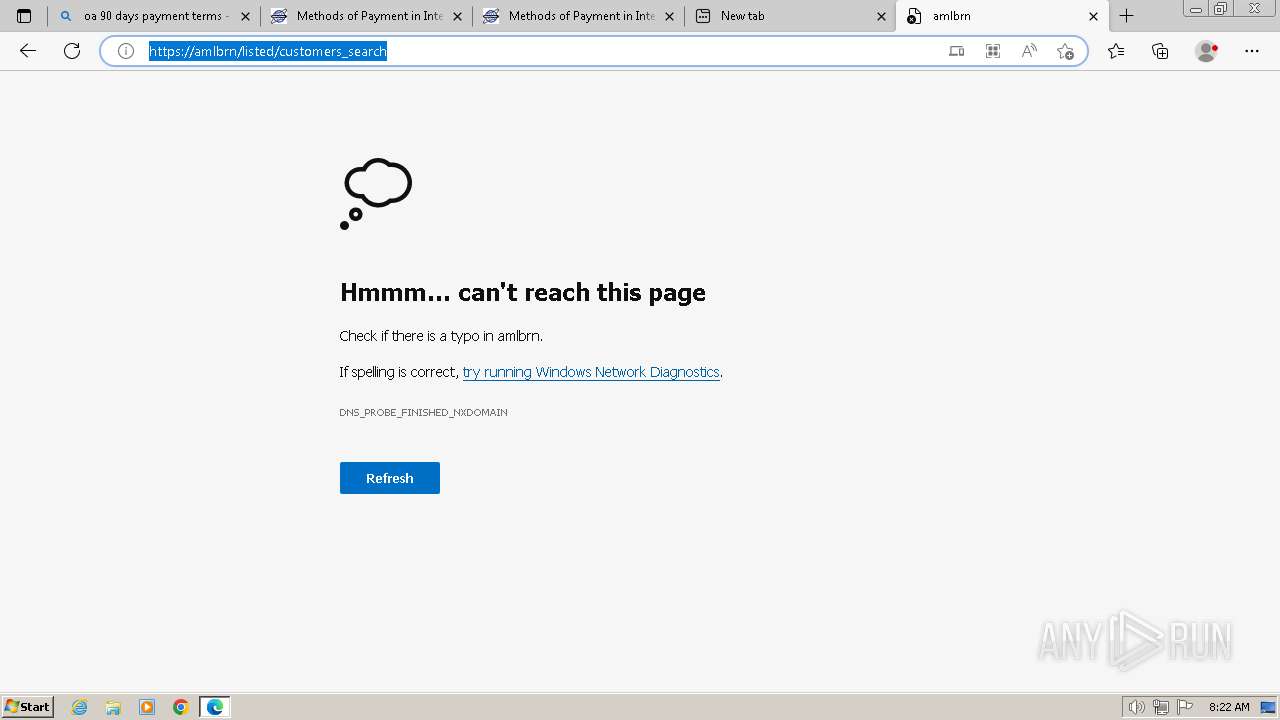
Task: Click the 8:22 AM clock
Action: [1229, 707]
